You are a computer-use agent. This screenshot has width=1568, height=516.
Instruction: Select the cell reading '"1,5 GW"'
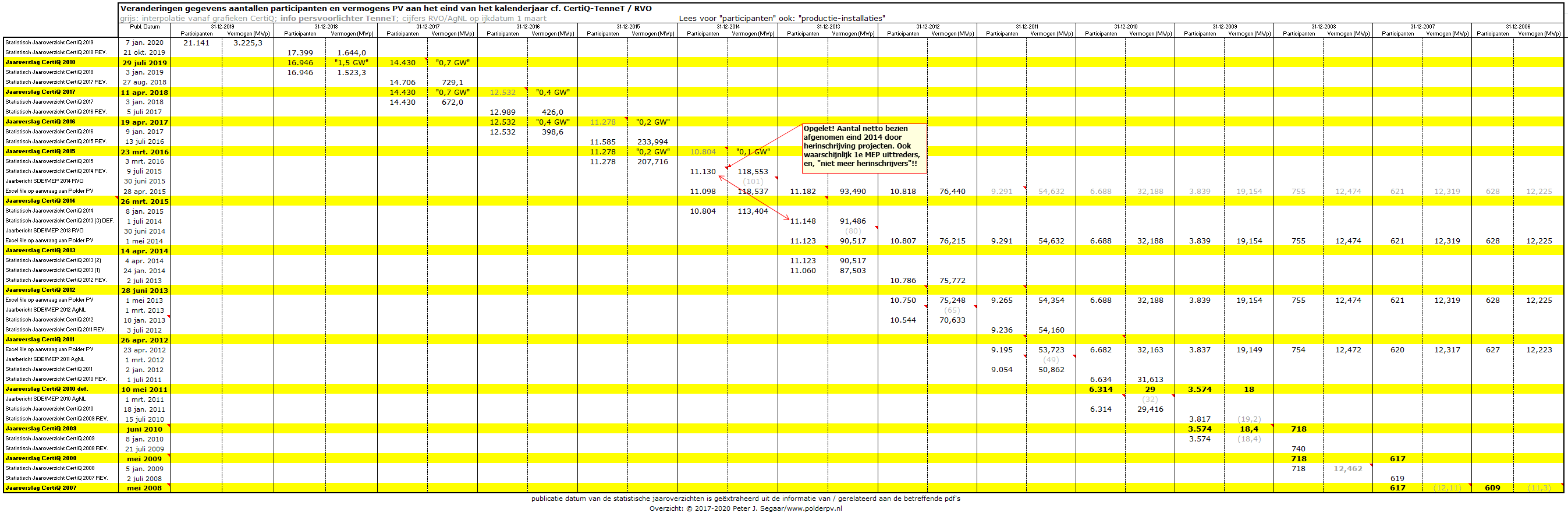pyautogui.click(x=351, y=63)
